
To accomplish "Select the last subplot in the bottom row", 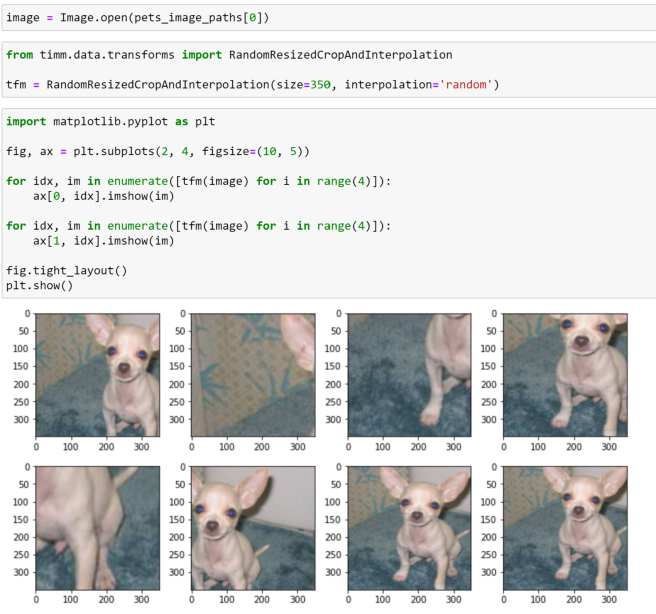I will click(x=565, y=528).
